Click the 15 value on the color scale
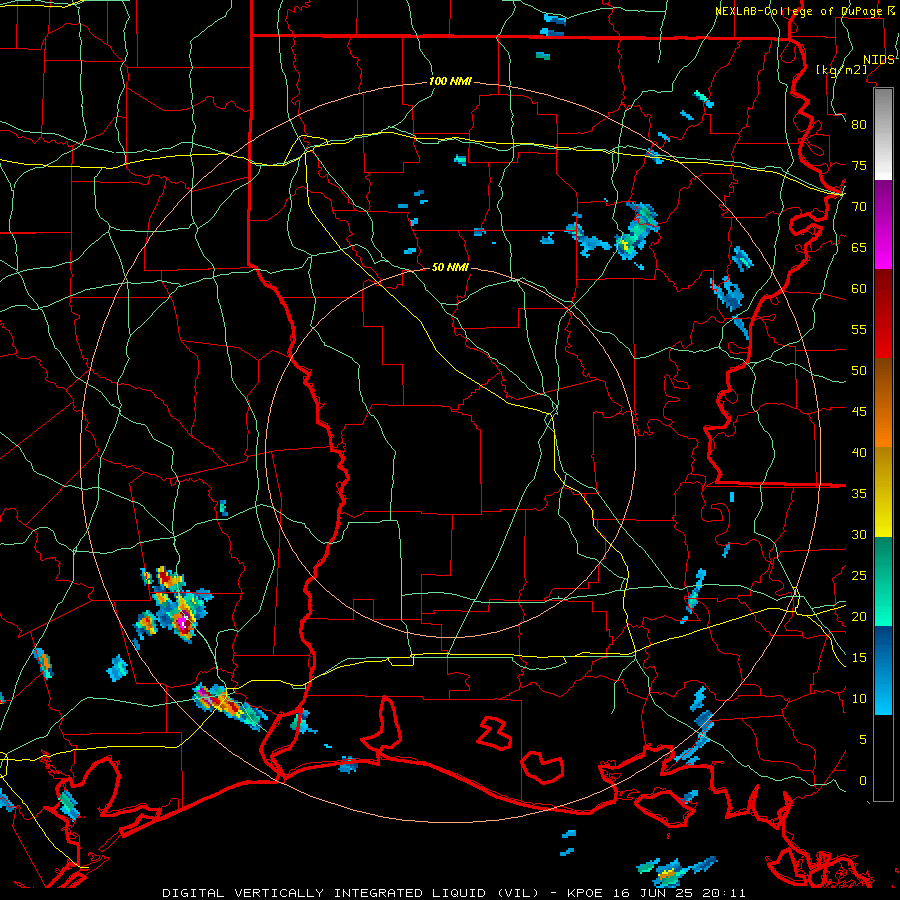900x900 pixels. tap(859, 658)
